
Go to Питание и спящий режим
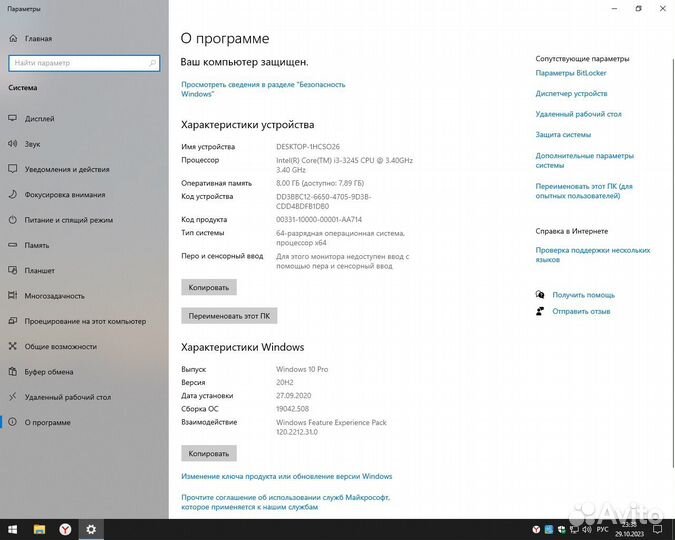pos(69,220)
